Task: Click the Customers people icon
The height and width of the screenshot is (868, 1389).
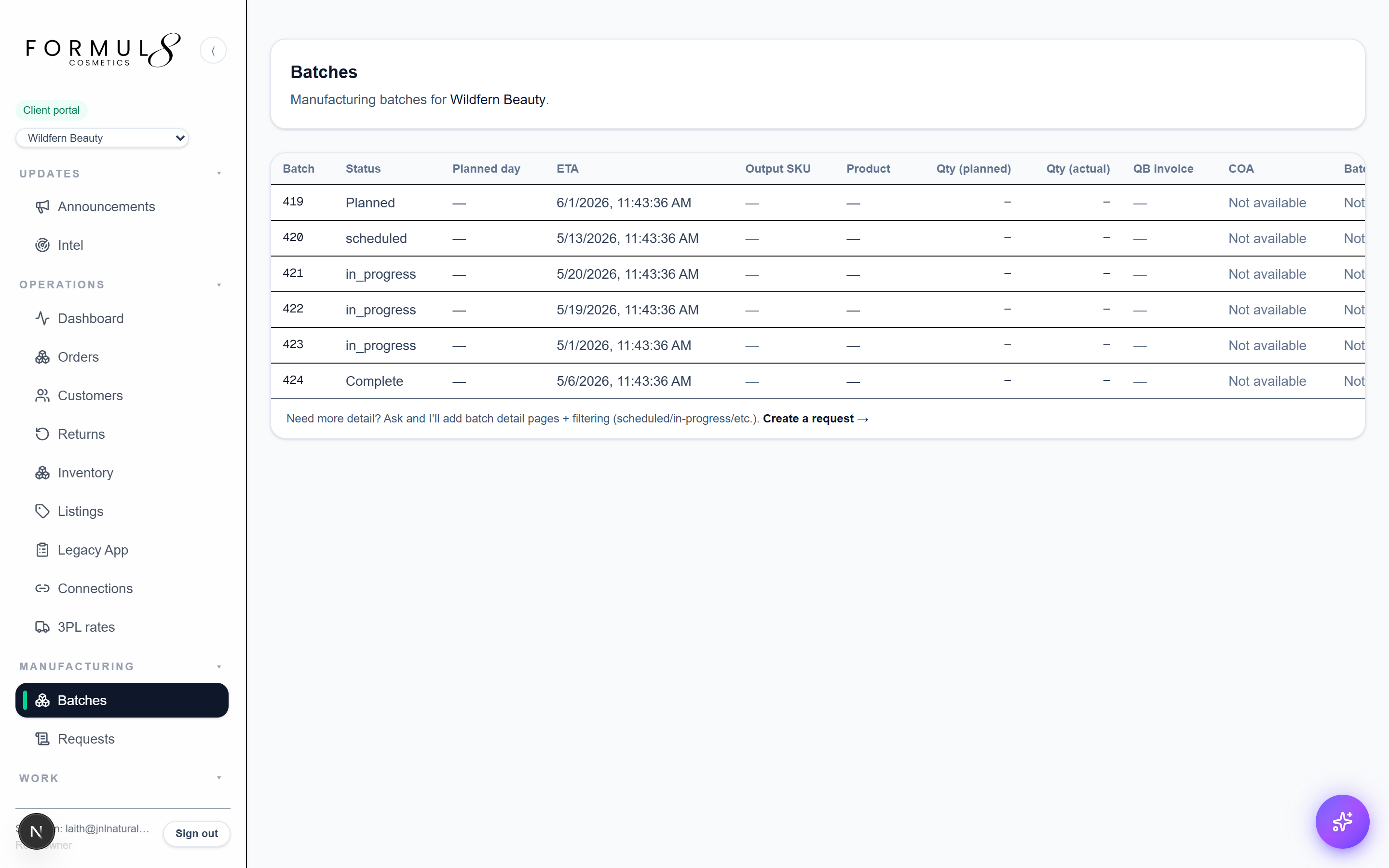Action: pos(42,395)
